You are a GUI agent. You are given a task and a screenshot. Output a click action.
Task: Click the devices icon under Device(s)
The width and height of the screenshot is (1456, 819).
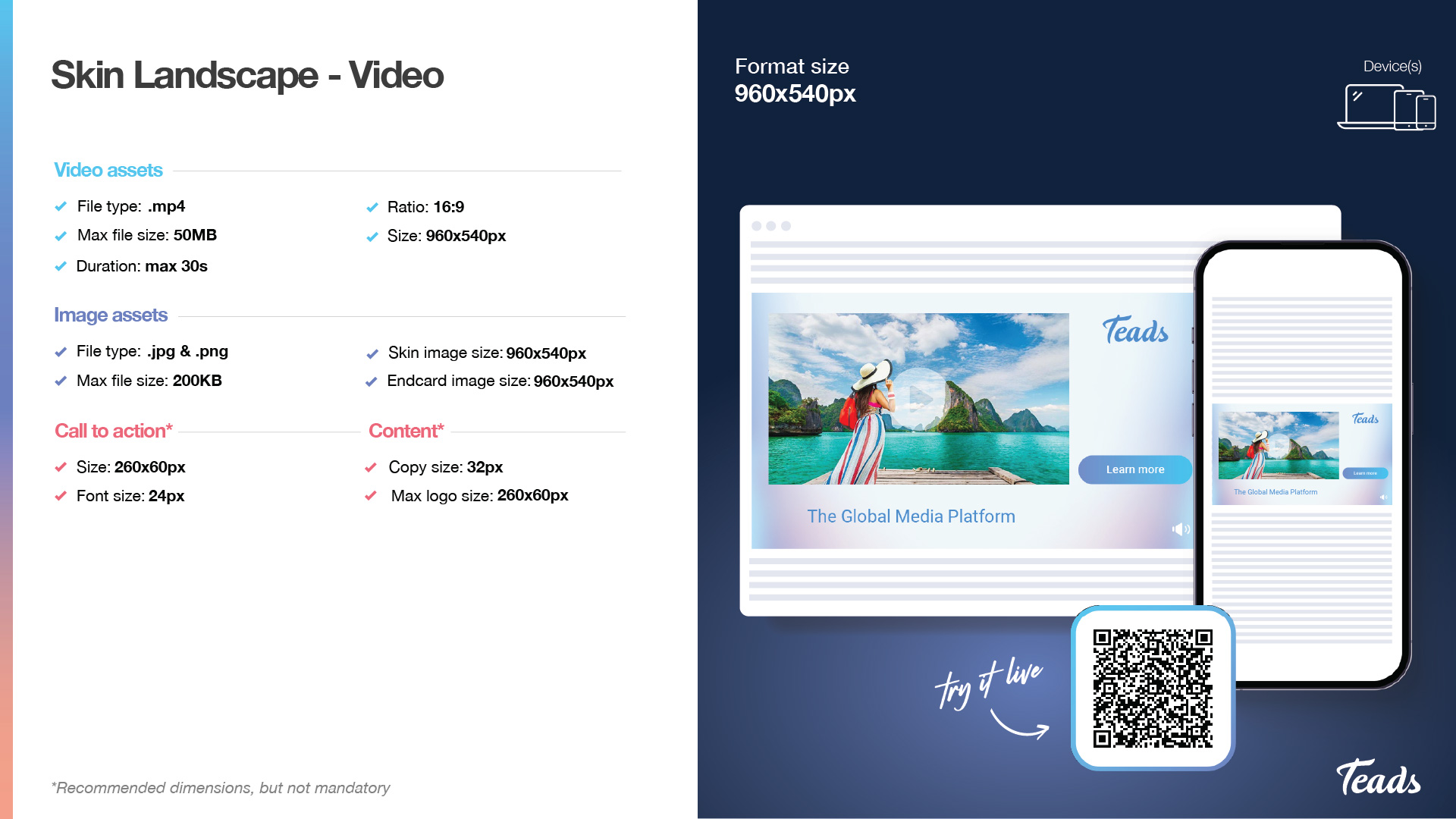[1386, 108]
